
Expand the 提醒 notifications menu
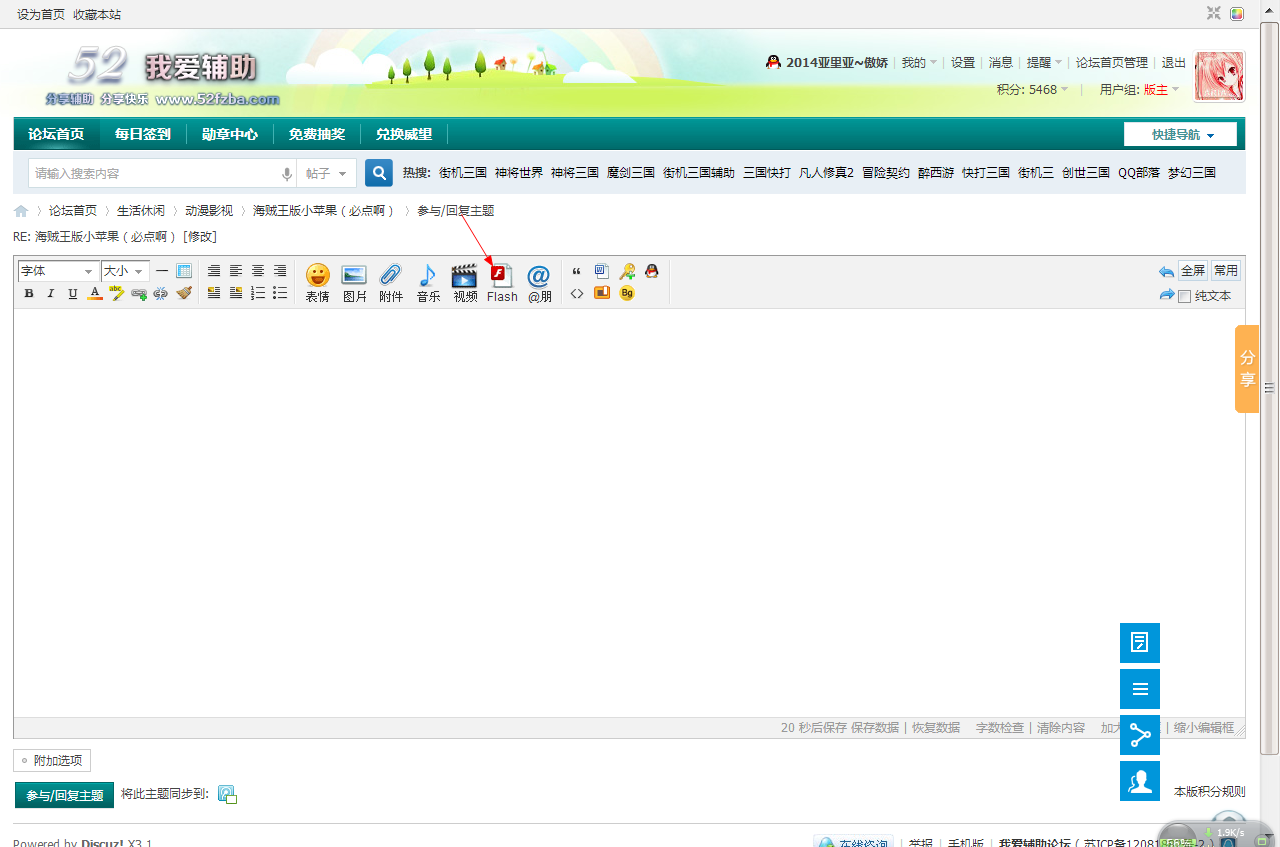tap(1044, 62)
